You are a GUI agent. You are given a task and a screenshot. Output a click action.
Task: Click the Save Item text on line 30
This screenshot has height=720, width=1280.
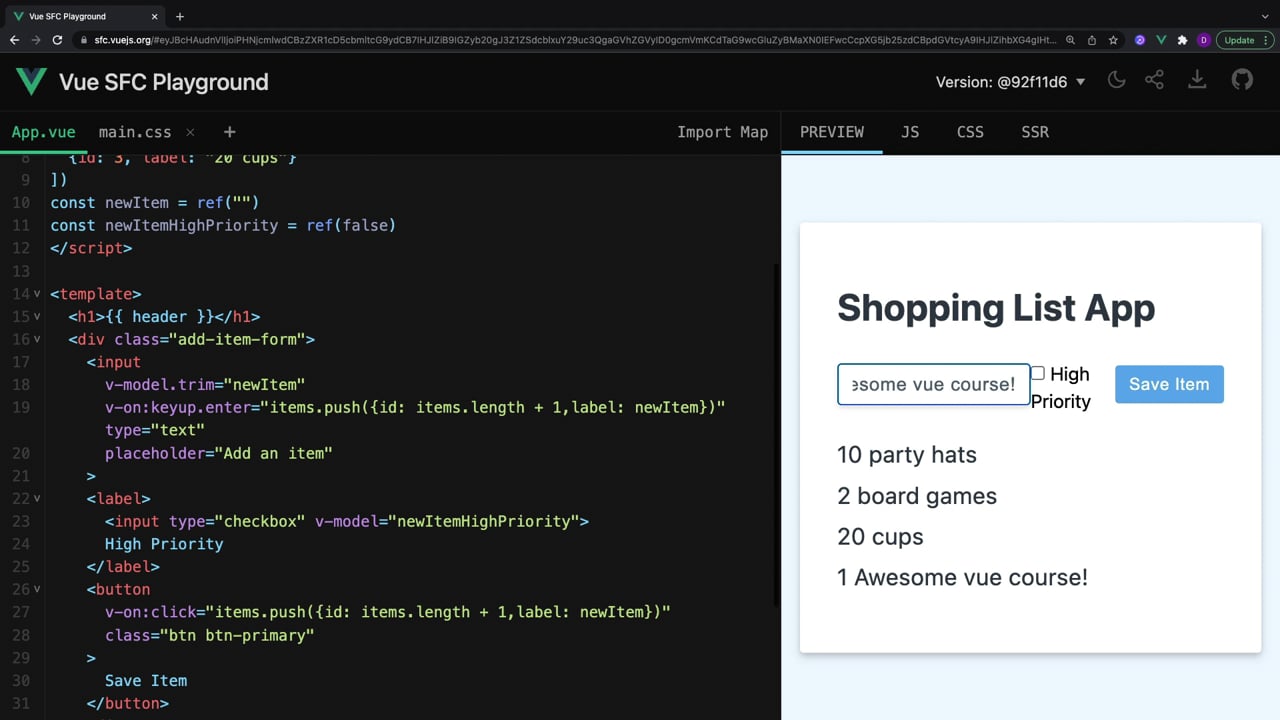[146, 681]
